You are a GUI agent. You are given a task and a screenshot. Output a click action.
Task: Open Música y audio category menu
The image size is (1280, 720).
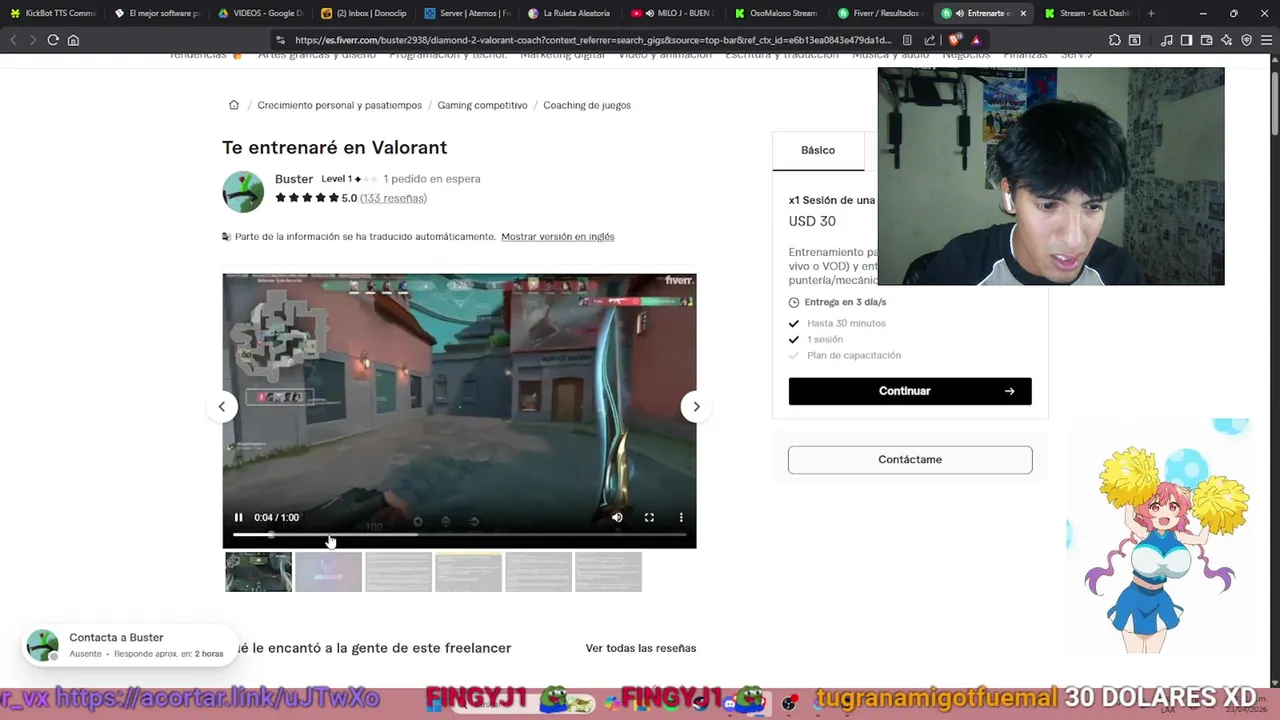click(891, 56)
